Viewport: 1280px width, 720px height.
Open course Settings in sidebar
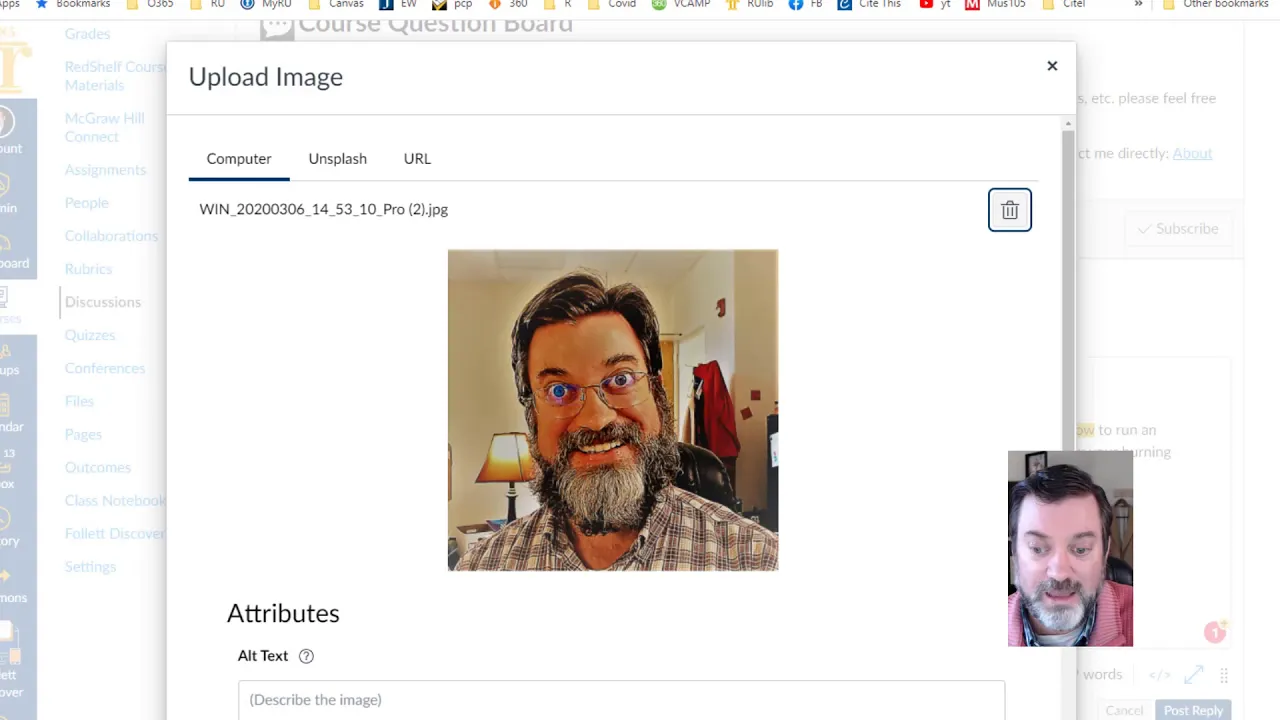[90, 566]
